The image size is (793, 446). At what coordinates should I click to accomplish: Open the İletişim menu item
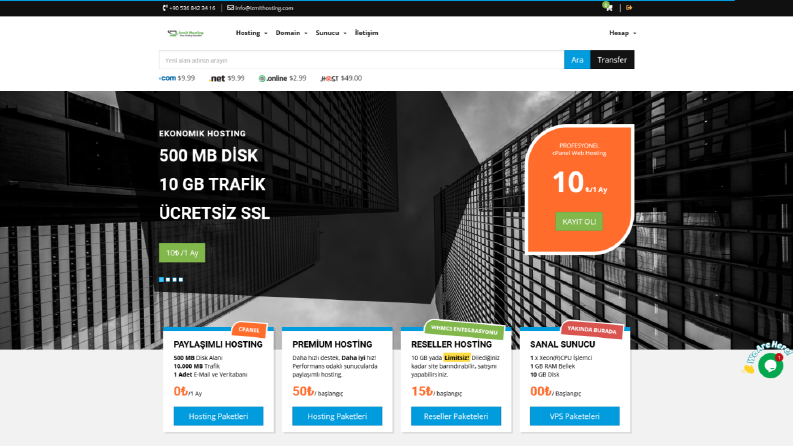[366, 33]
